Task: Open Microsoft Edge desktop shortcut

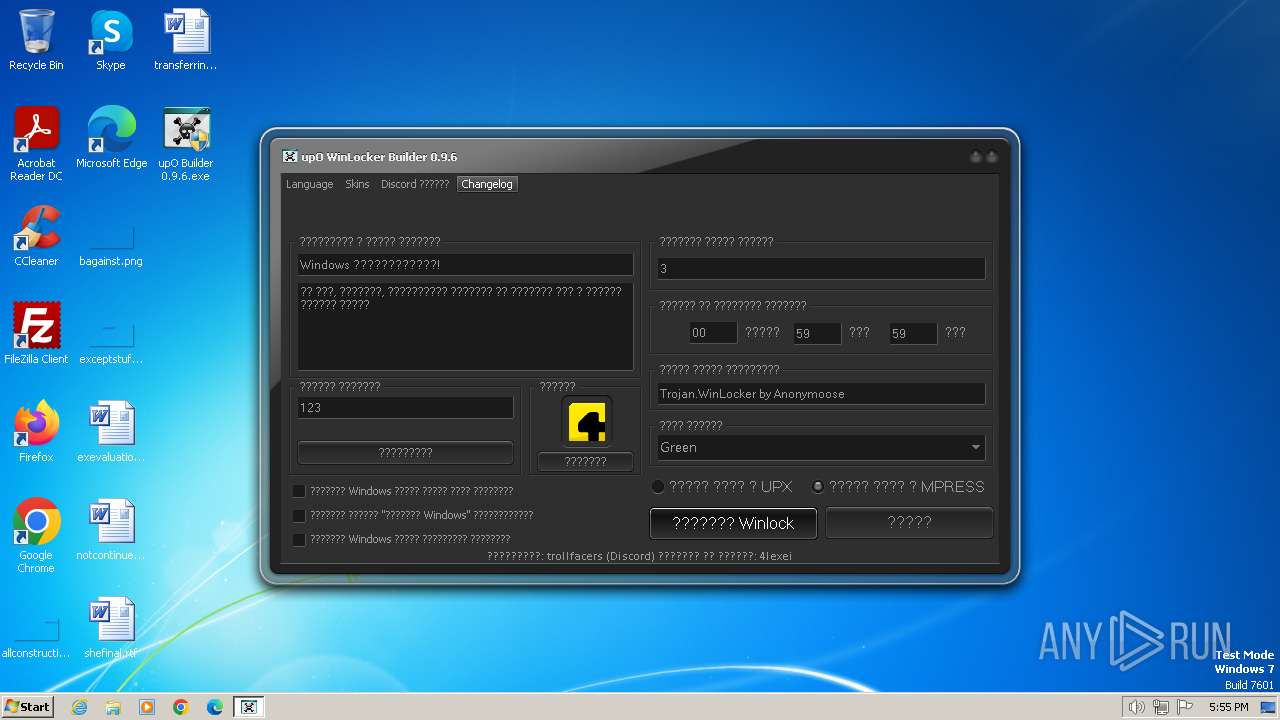Action: coord(111,138)
